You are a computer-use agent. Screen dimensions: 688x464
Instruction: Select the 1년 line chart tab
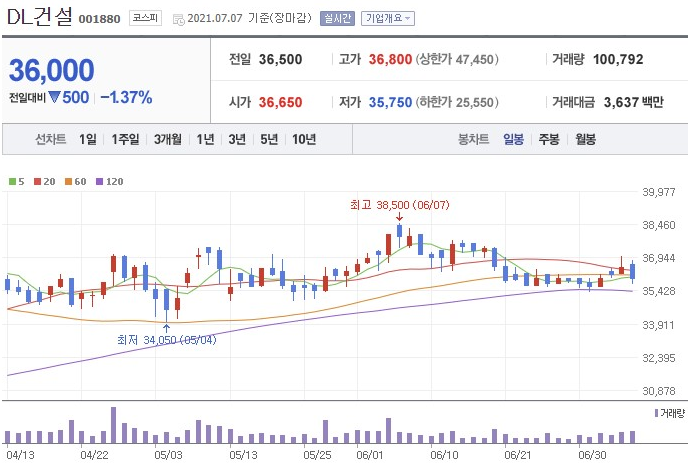[205, 139]
